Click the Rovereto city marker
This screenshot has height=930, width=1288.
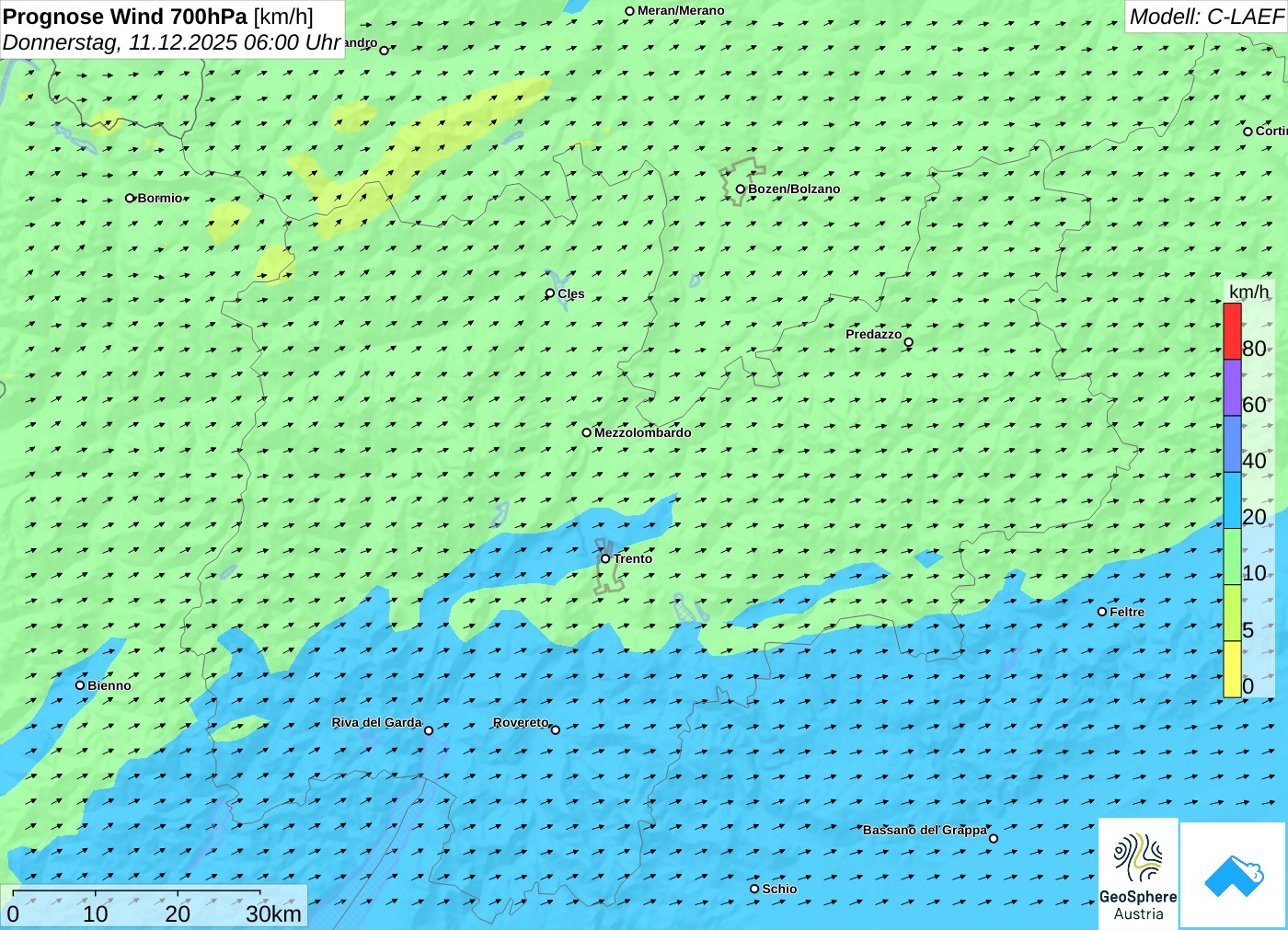point(556,729)
